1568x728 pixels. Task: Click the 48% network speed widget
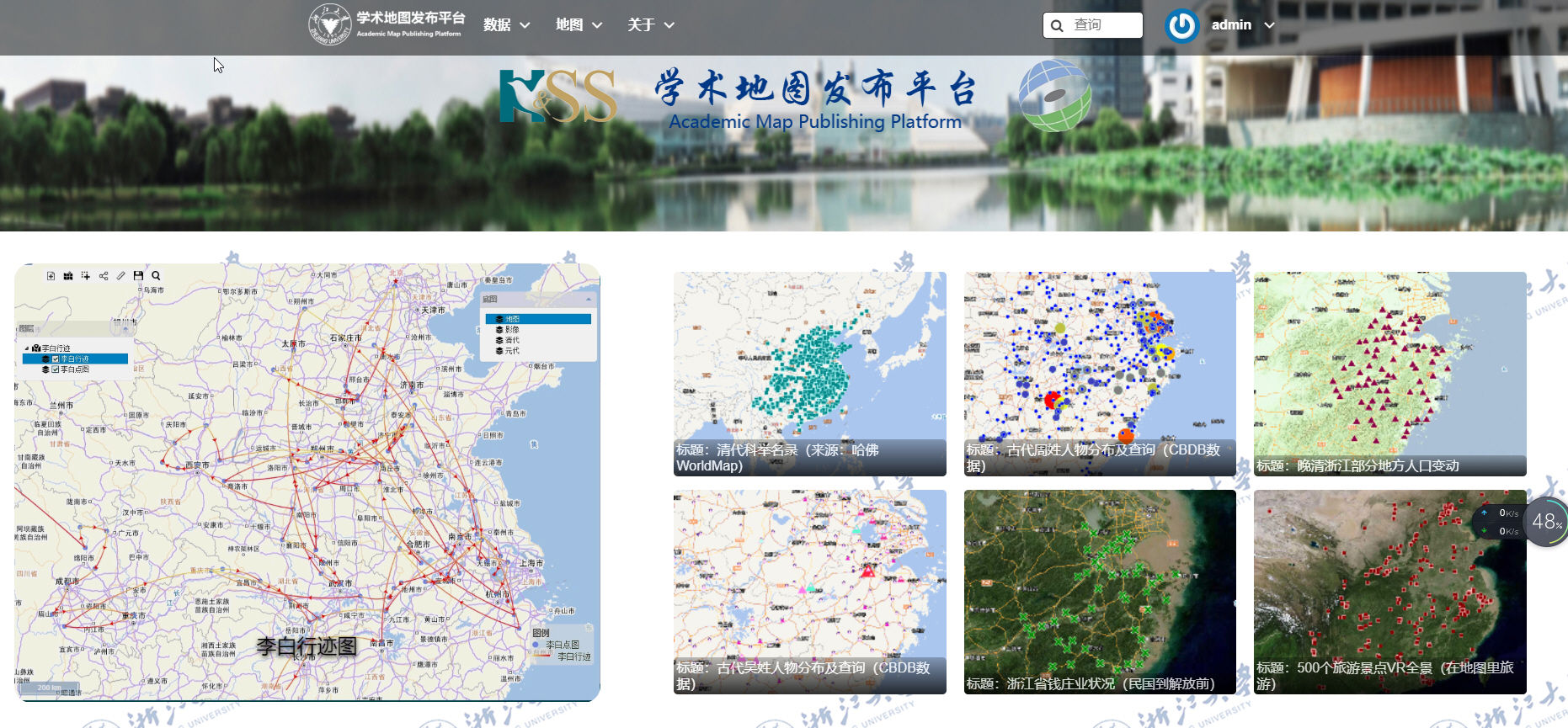tap(1546, 522)
